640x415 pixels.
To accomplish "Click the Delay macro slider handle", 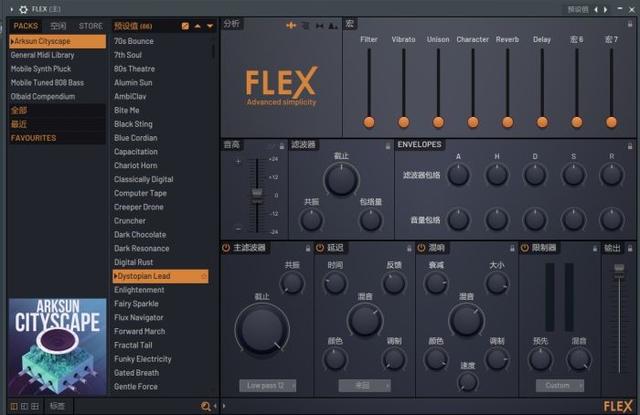I will click(542, 122).
